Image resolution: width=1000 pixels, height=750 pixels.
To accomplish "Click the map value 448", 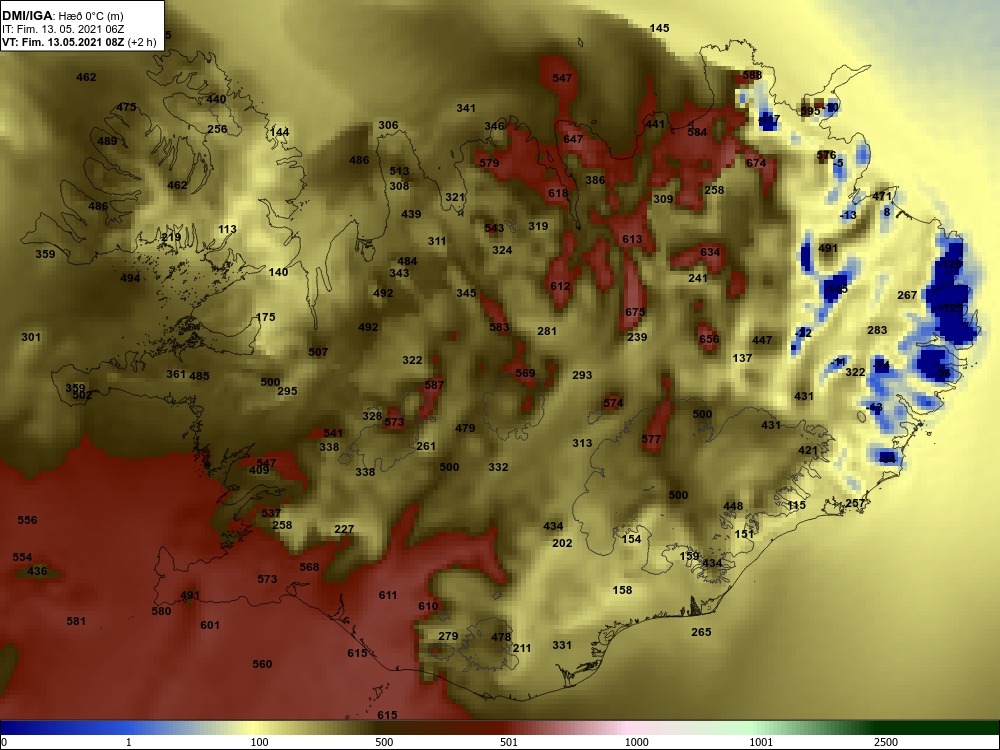I will pyautogui.click(x=733, y=506).
